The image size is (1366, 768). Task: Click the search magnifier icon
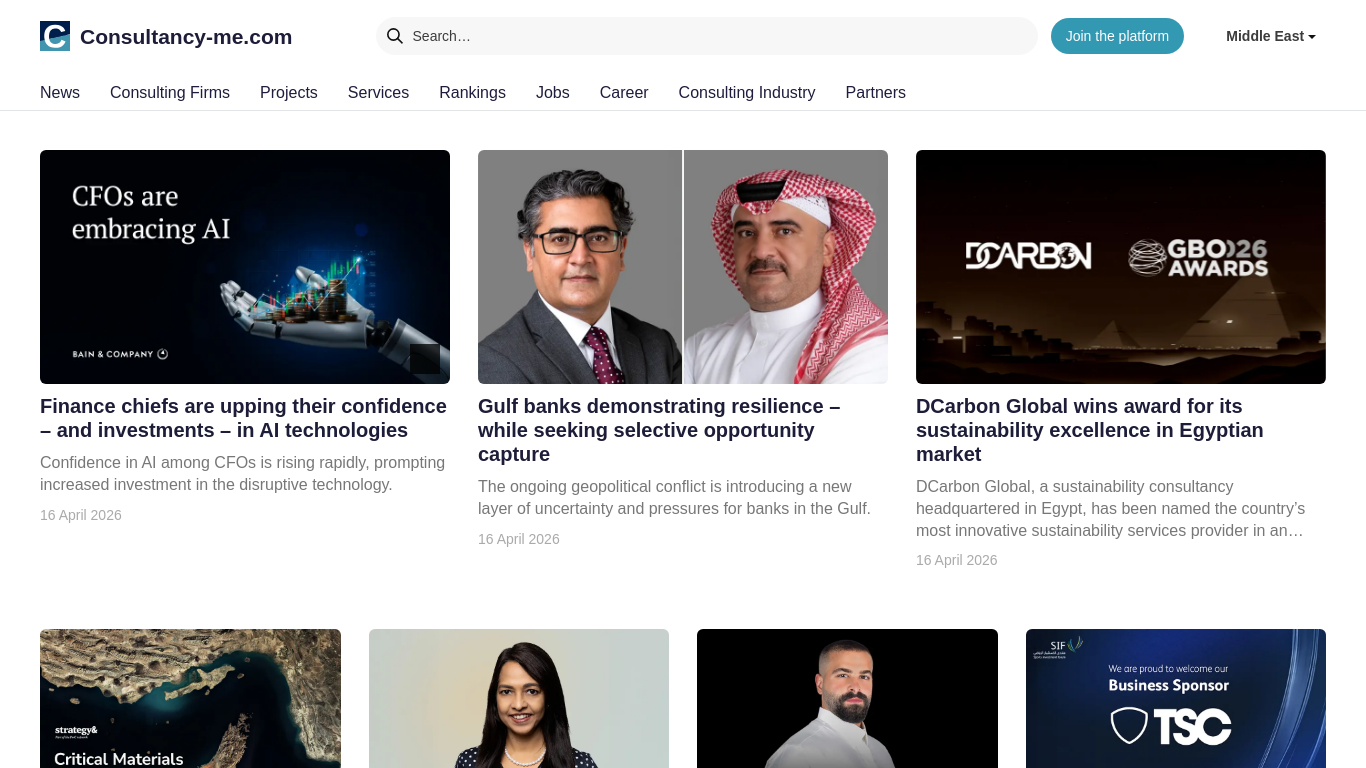pyautogui.click(x=395, y=36)
